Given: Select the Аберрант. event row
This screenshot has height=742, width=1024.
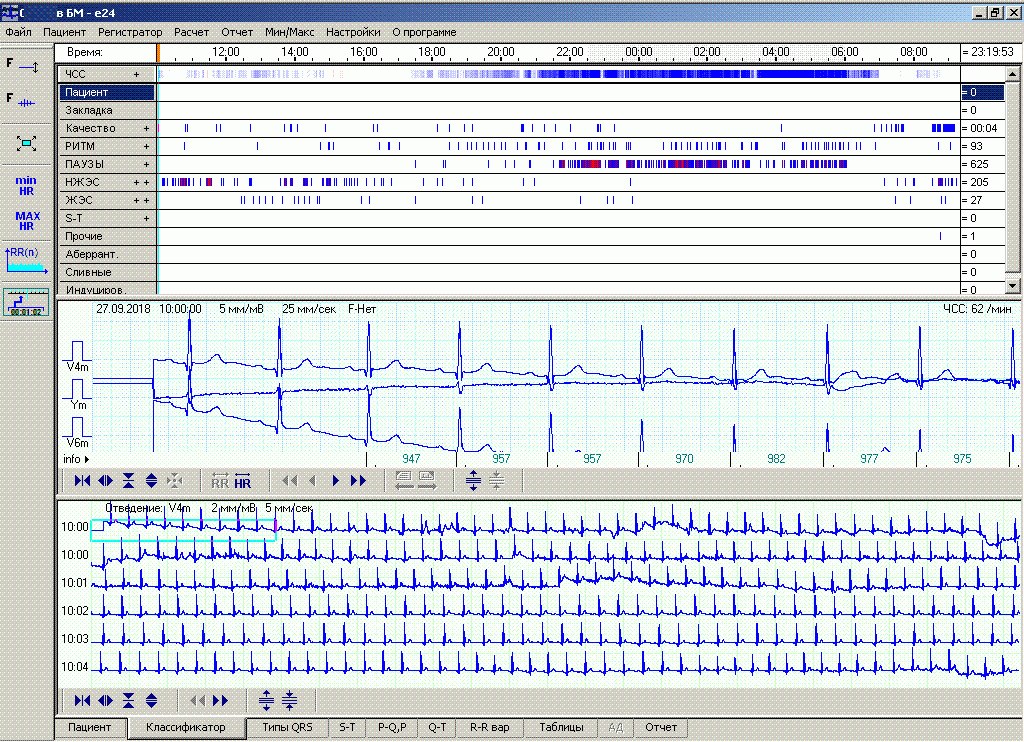Looking at the screenshot, I should coord(107,254).
